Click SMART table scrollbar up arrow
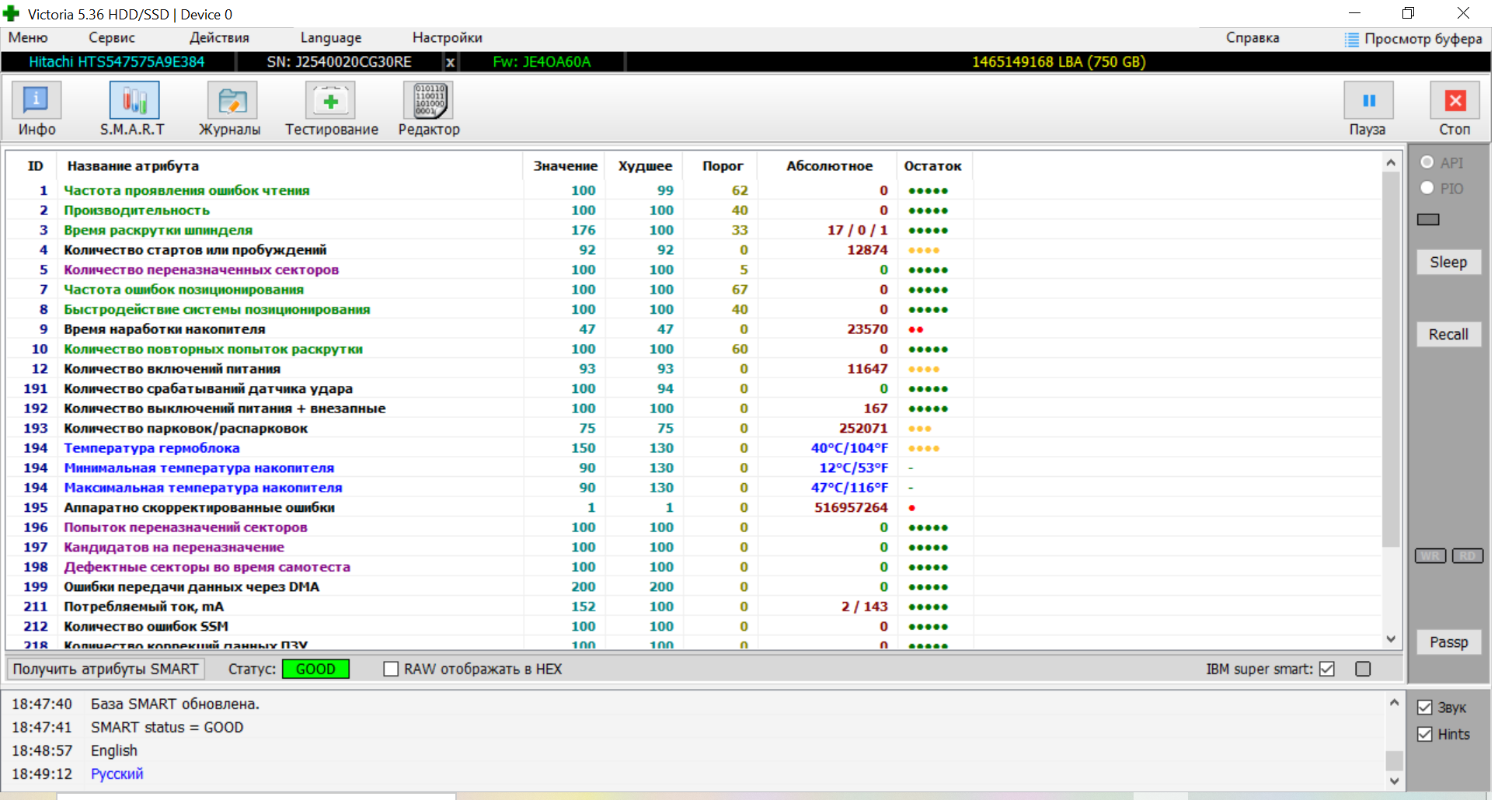1512x800 pixels. coord(1391,163)
